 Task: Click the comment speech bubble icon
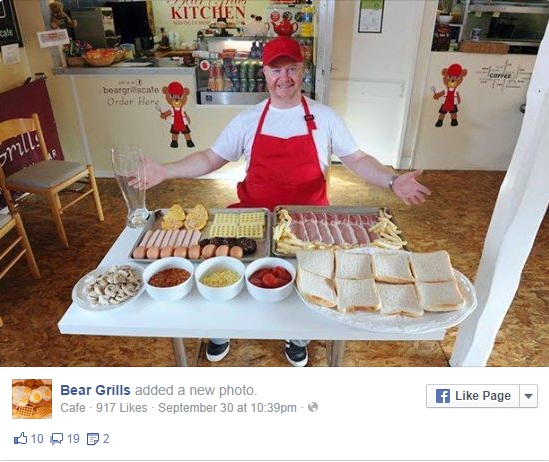click(56, 439)
